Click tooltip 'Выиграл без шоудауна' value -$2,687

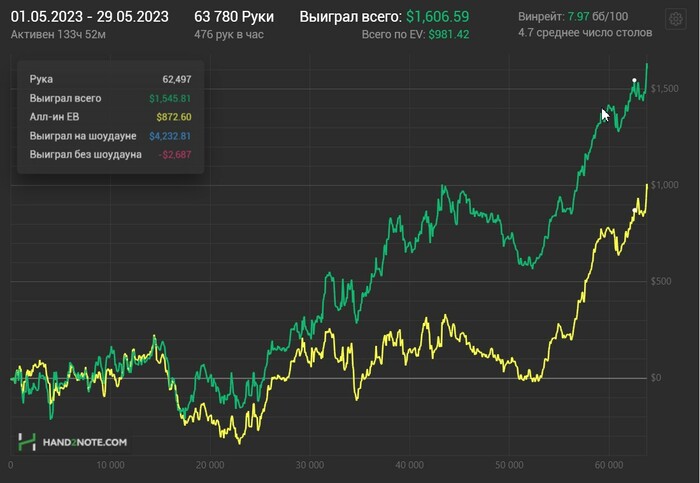point(175,154)
